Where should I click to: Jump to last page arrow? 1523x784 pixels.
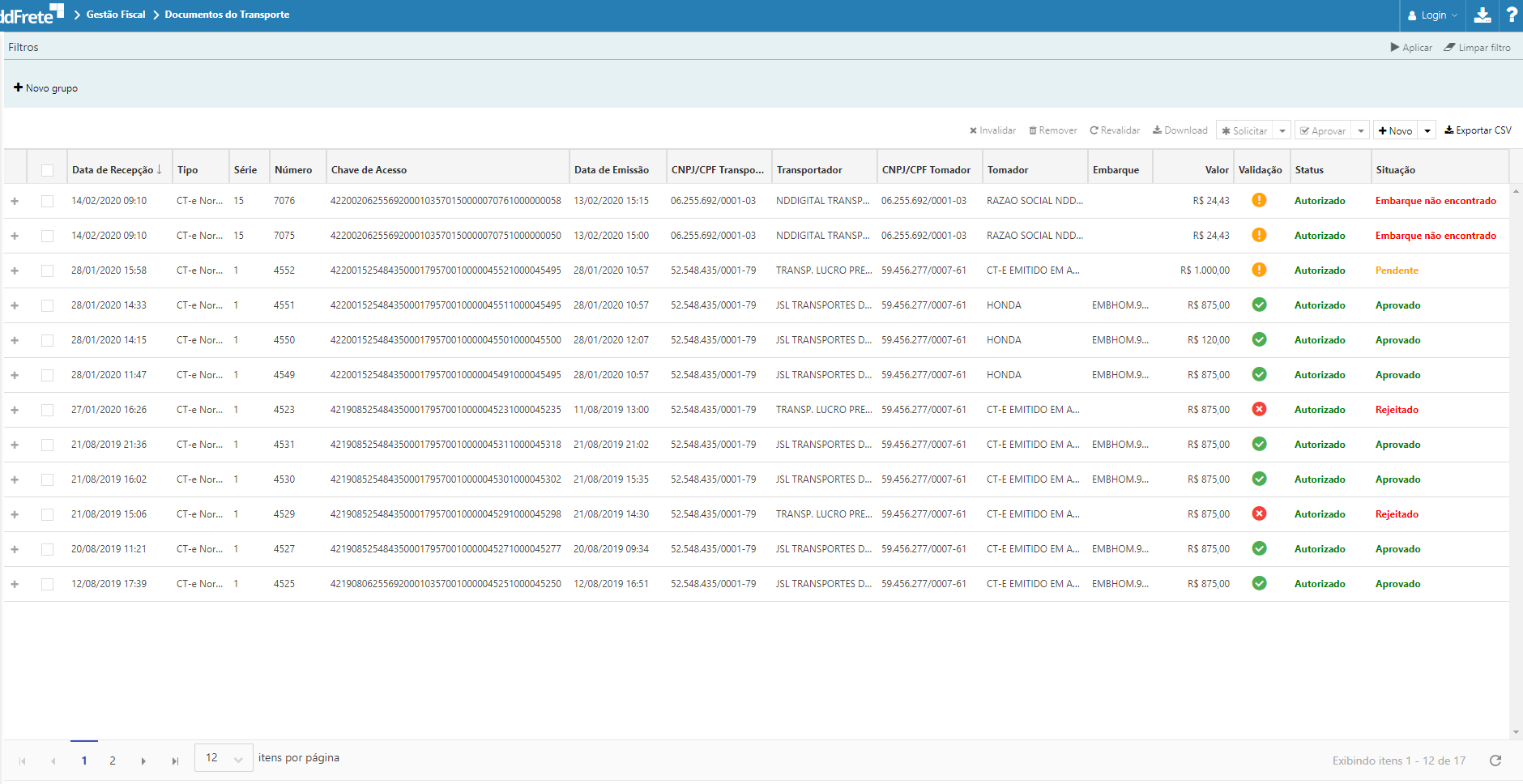175,761
